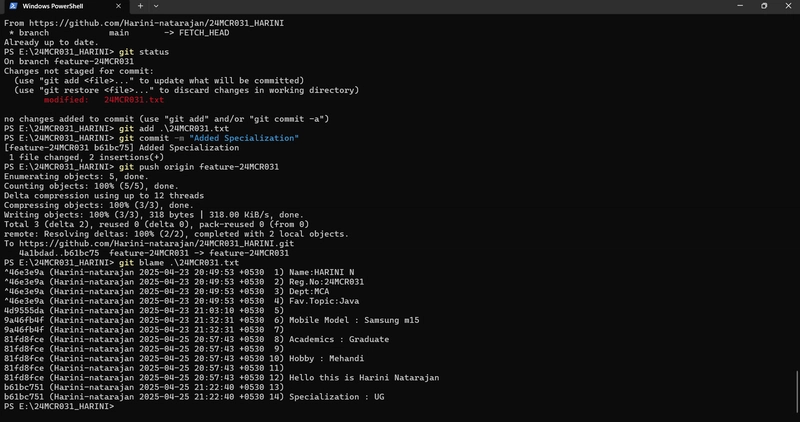Click 'Total 3 (delta 2)' line
Image resolution: width=800 pixels, height=422 pixels.
(157, 225)
